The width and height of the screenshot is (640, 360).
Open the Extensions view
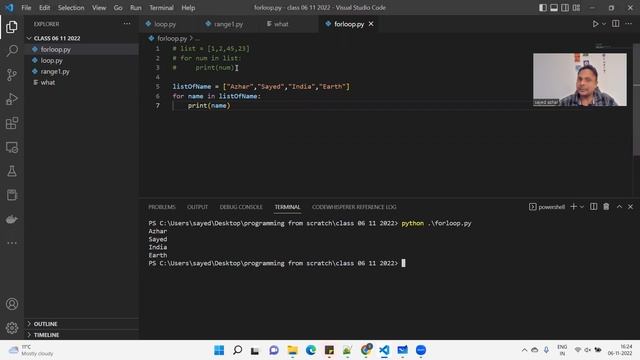pyautogui.click(x=12, y=123)
